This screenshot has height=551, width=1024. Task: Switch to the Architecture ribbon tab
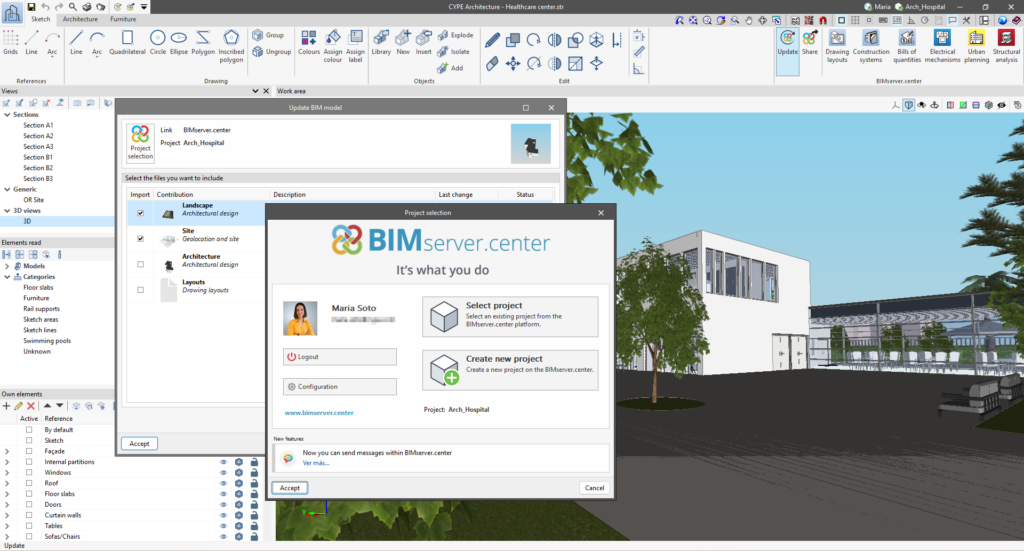click(80, 19)
